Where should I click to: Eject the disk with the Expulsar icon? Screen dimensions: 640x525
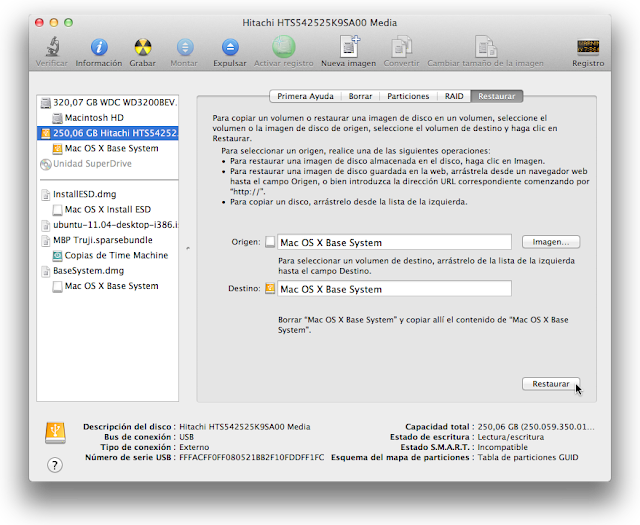point(230,47)
